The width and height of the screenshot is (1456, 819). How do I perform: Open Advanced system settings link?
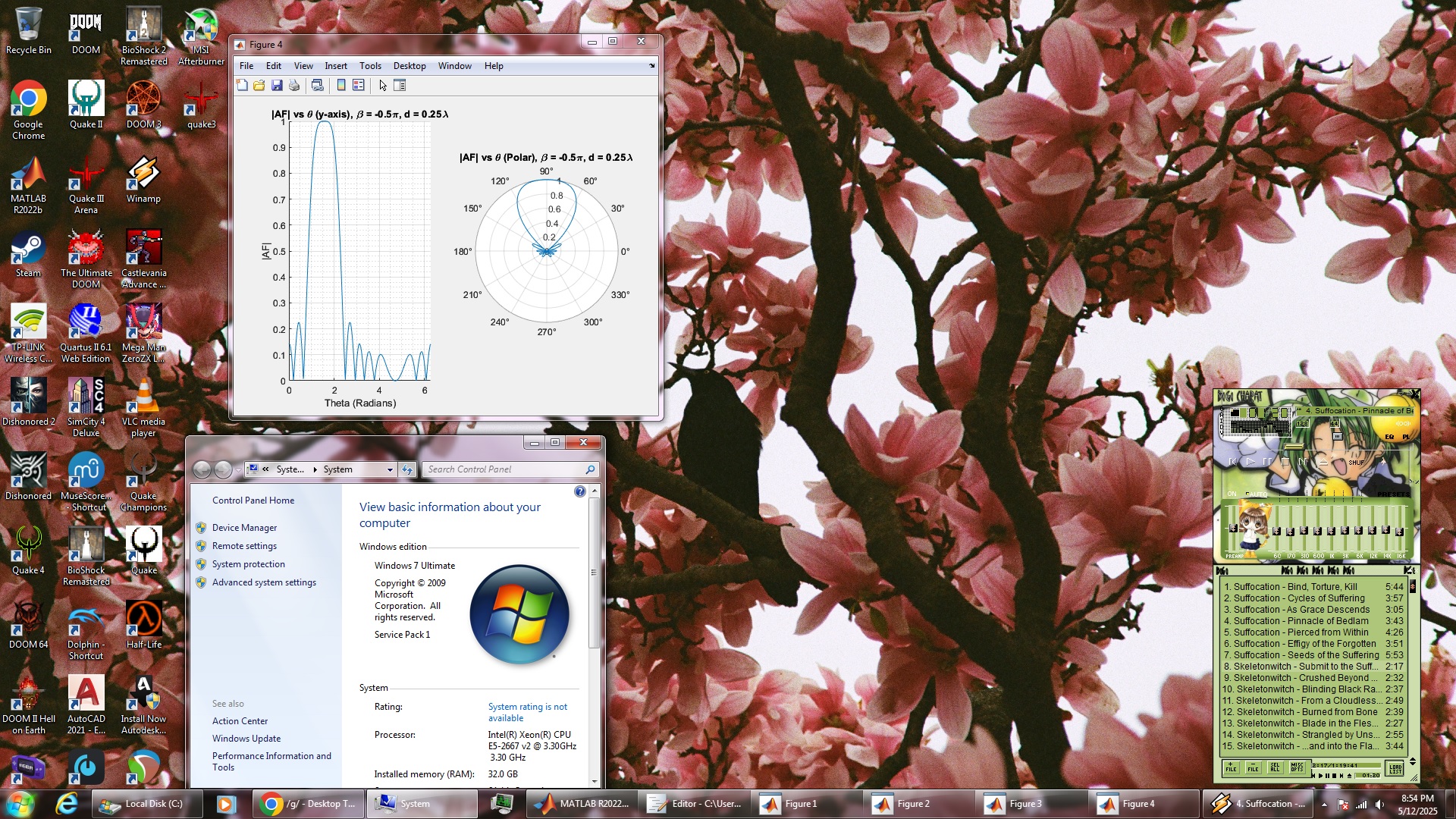coord(264,582)
